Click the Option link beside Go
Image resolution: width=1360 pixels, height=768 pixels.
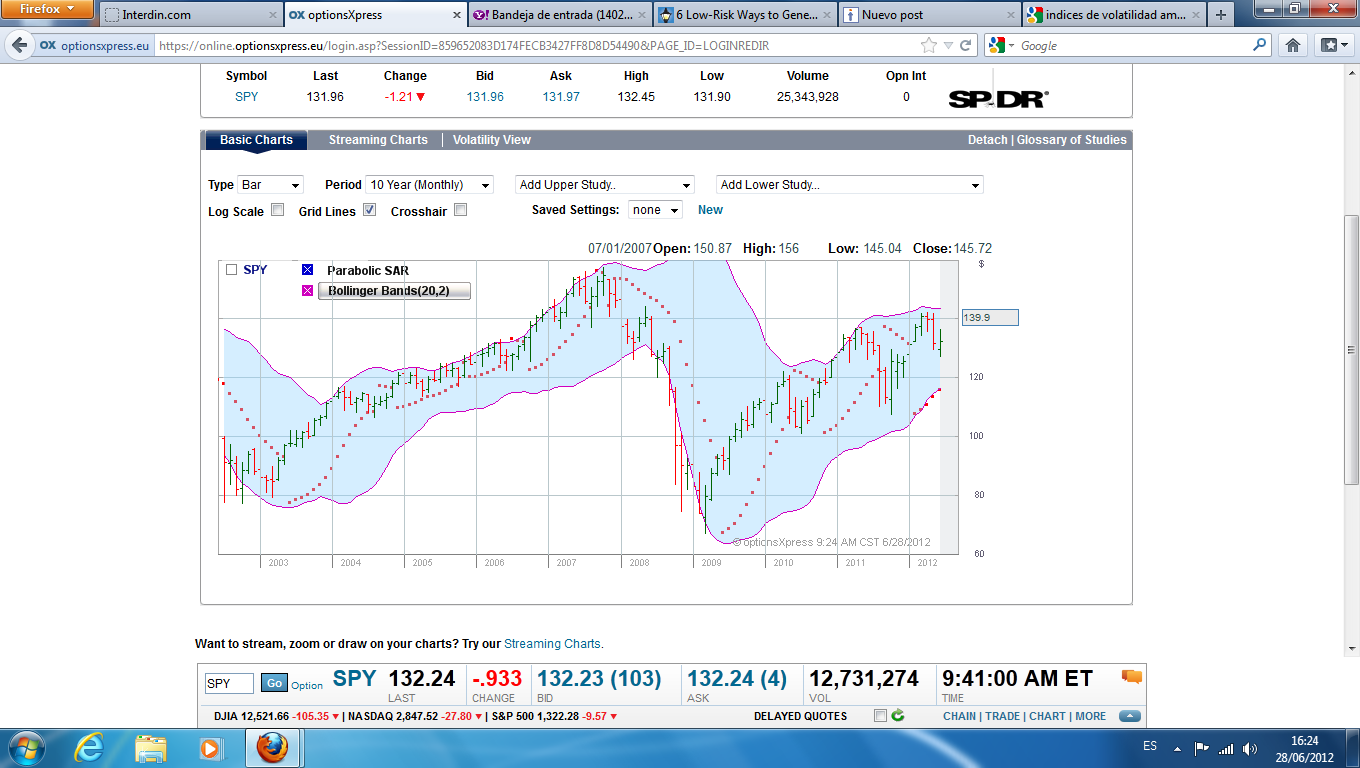pos(307,685)
